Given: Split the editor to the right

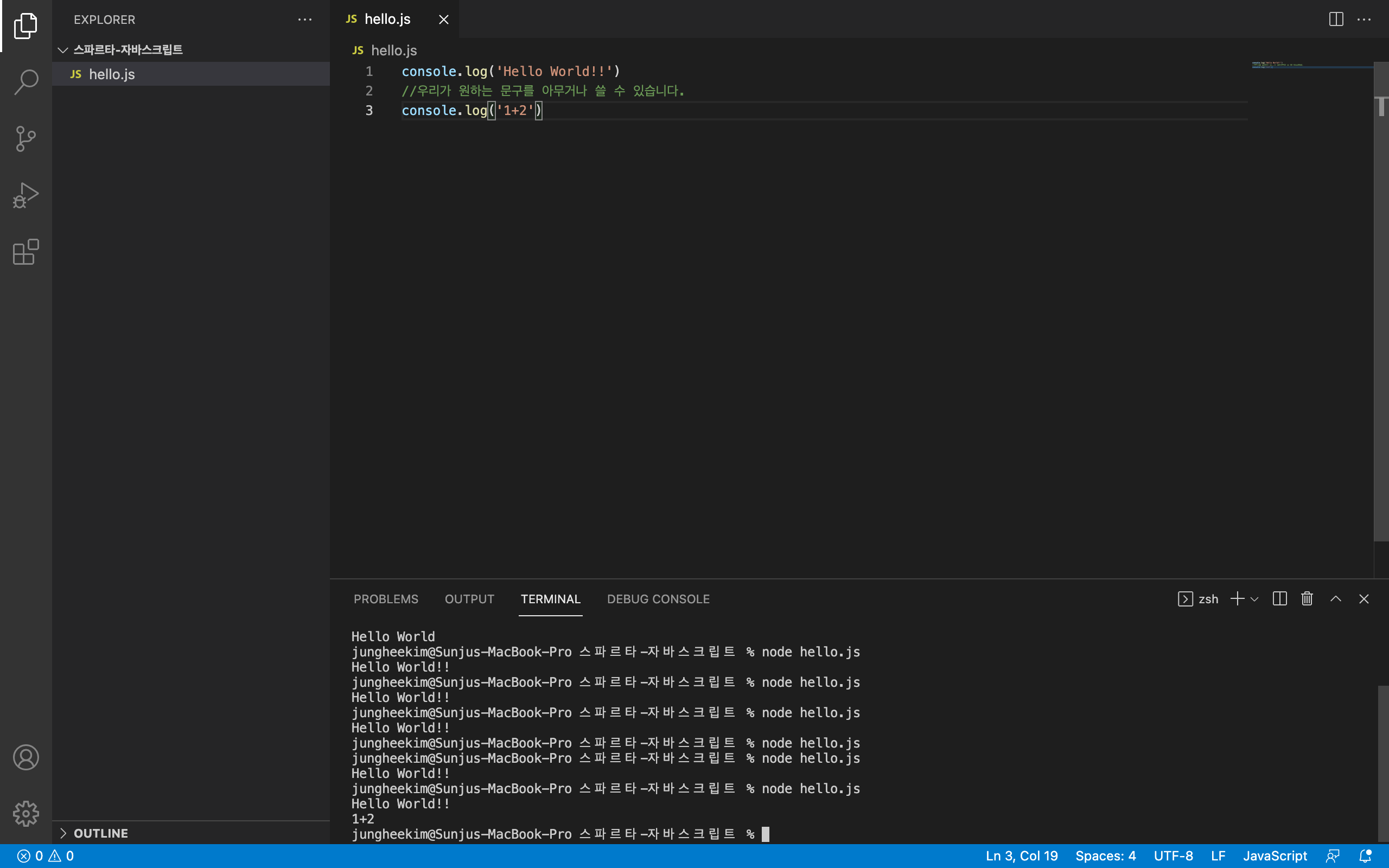Looking at the screenshot, I should [x=1336, y=20].
